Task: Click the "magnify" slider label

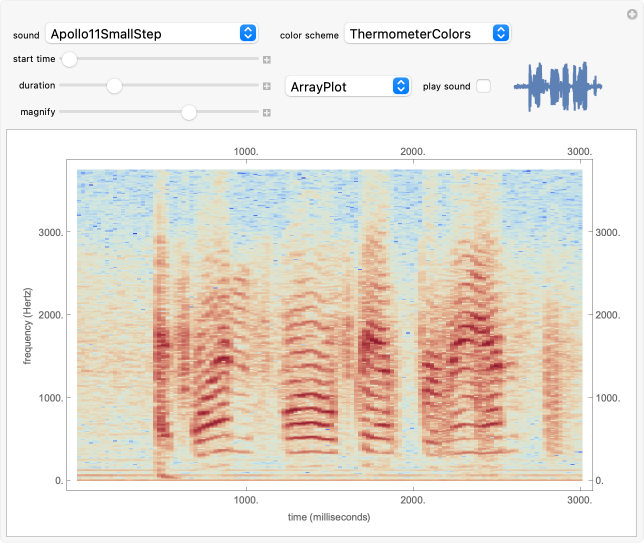Action: (x=36, y=112)
